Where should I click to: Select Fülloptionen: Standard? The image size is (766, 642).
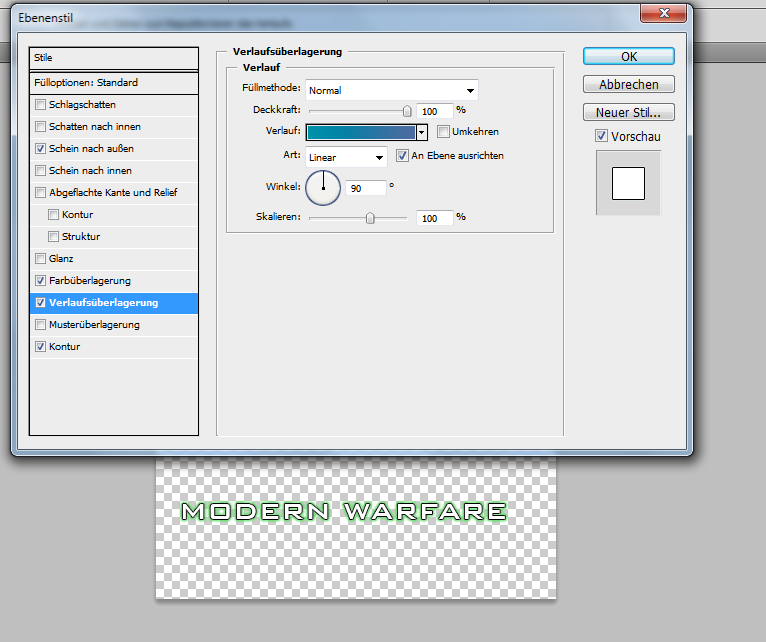pos(114,83)
